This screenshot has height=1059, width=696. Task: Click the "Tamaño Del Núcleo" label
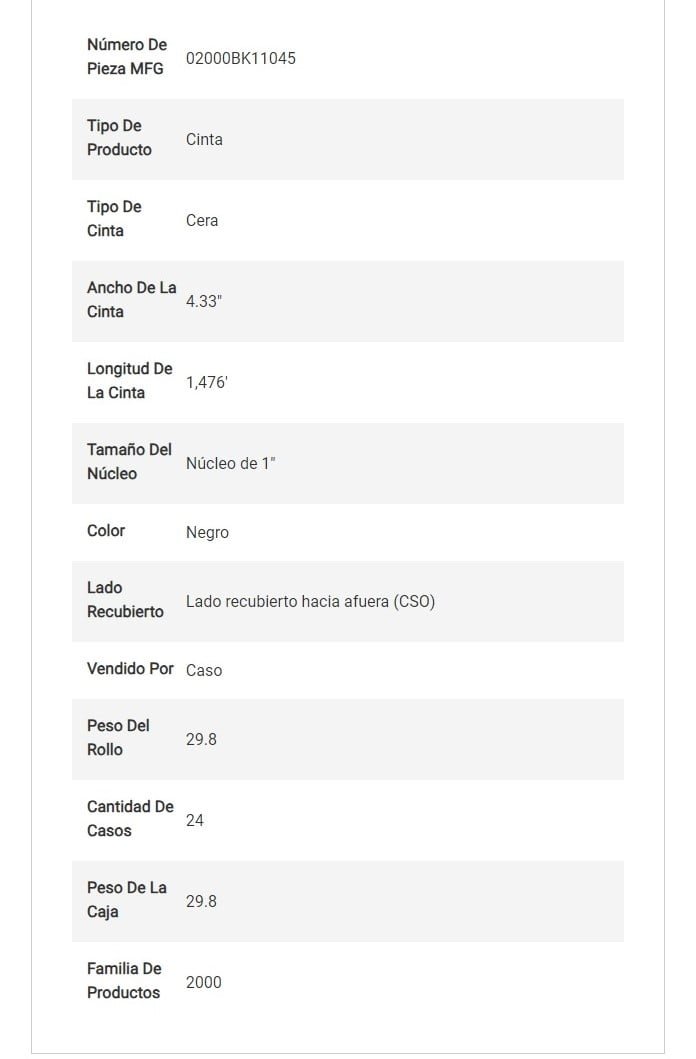pos(129,462)
